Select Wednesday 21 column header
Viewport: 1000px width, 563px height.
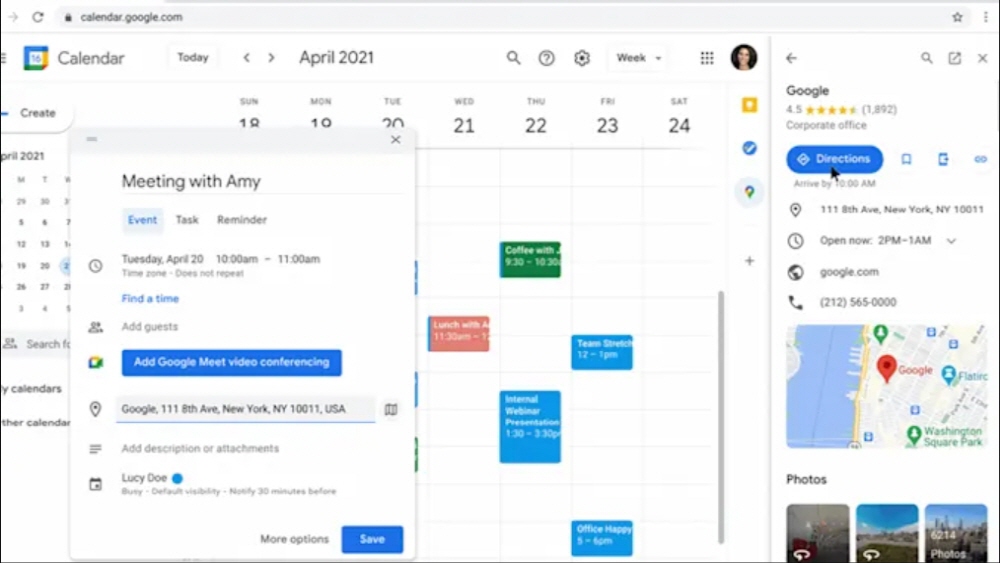[464, 117]
